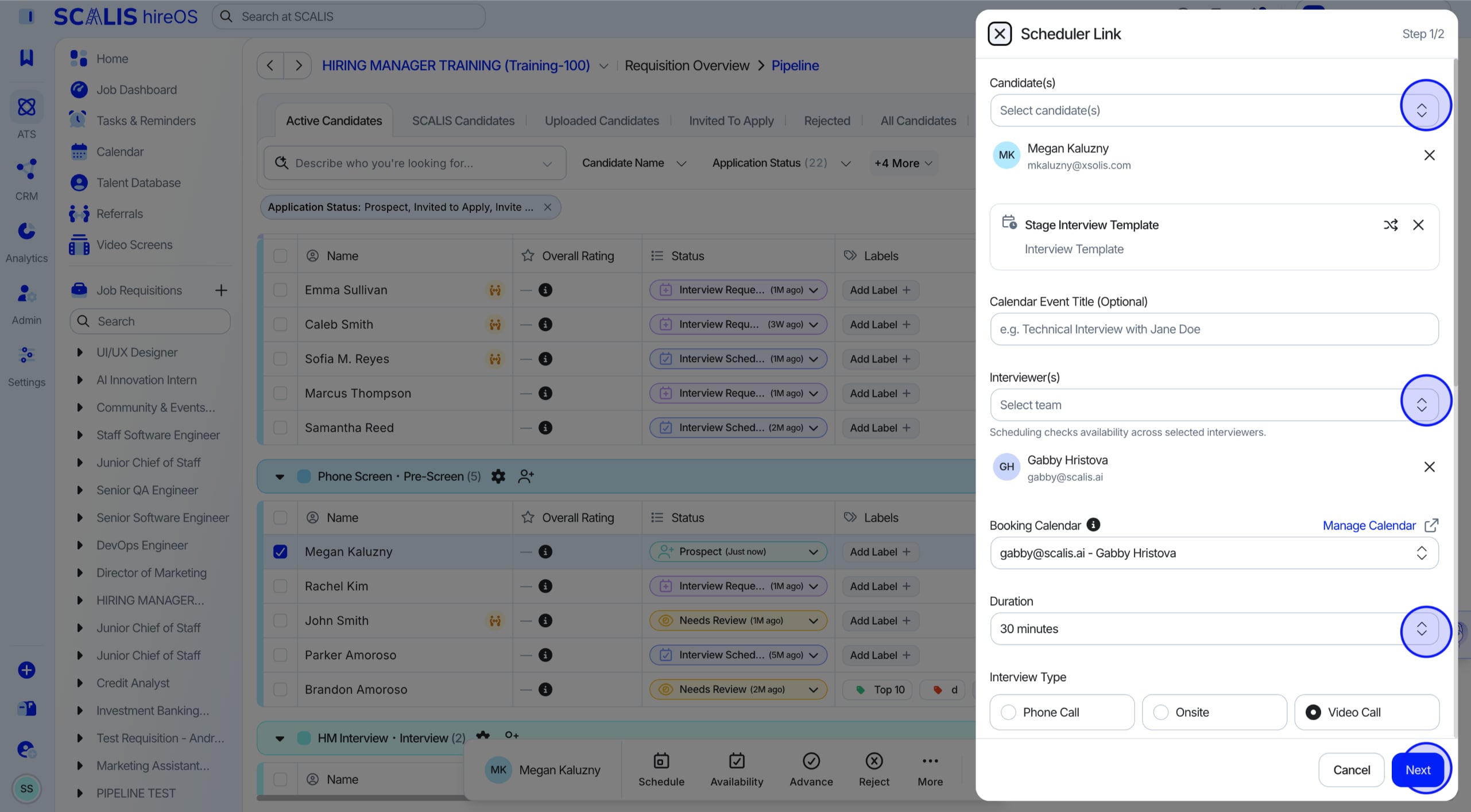Screen dimensions: 1471x812
Task: Check Caleb Smith row checkbox
Action: (x=280, y=325)
